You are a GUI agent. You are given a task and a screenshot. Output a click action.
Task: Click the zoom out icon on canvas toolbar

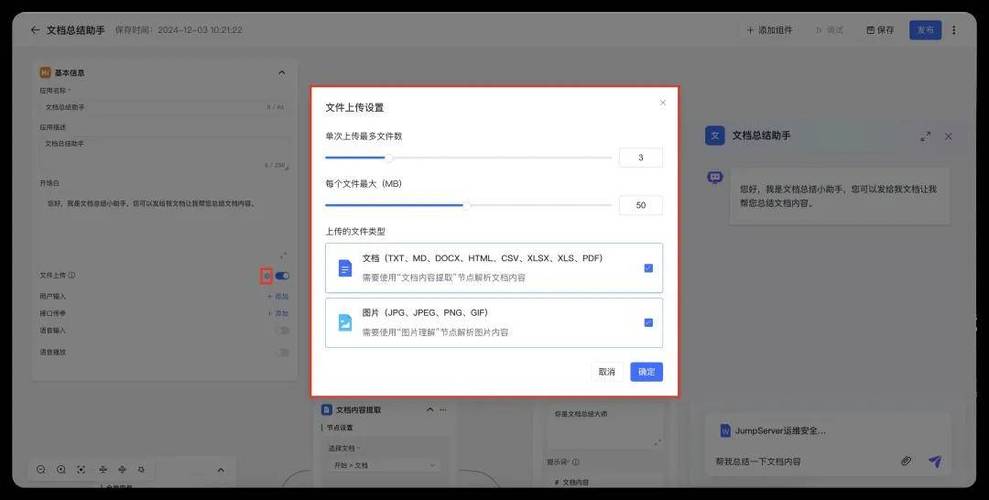(x=41, y=469)
